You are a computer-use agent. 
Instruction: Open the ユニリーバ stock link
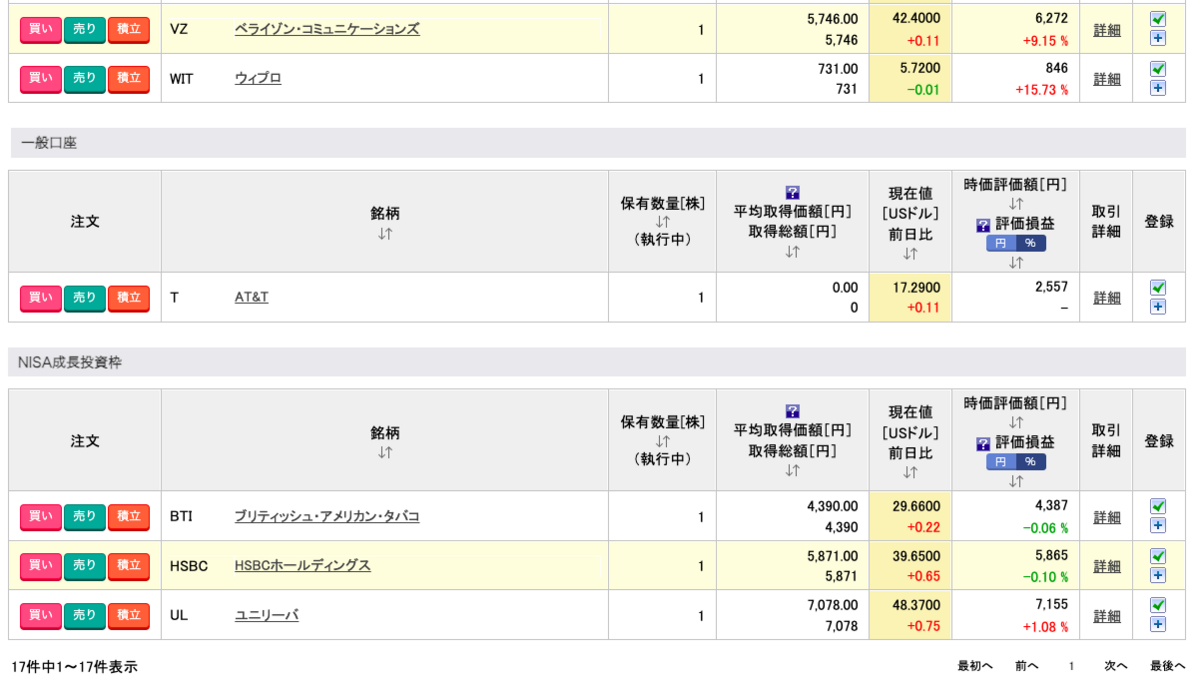266,615
